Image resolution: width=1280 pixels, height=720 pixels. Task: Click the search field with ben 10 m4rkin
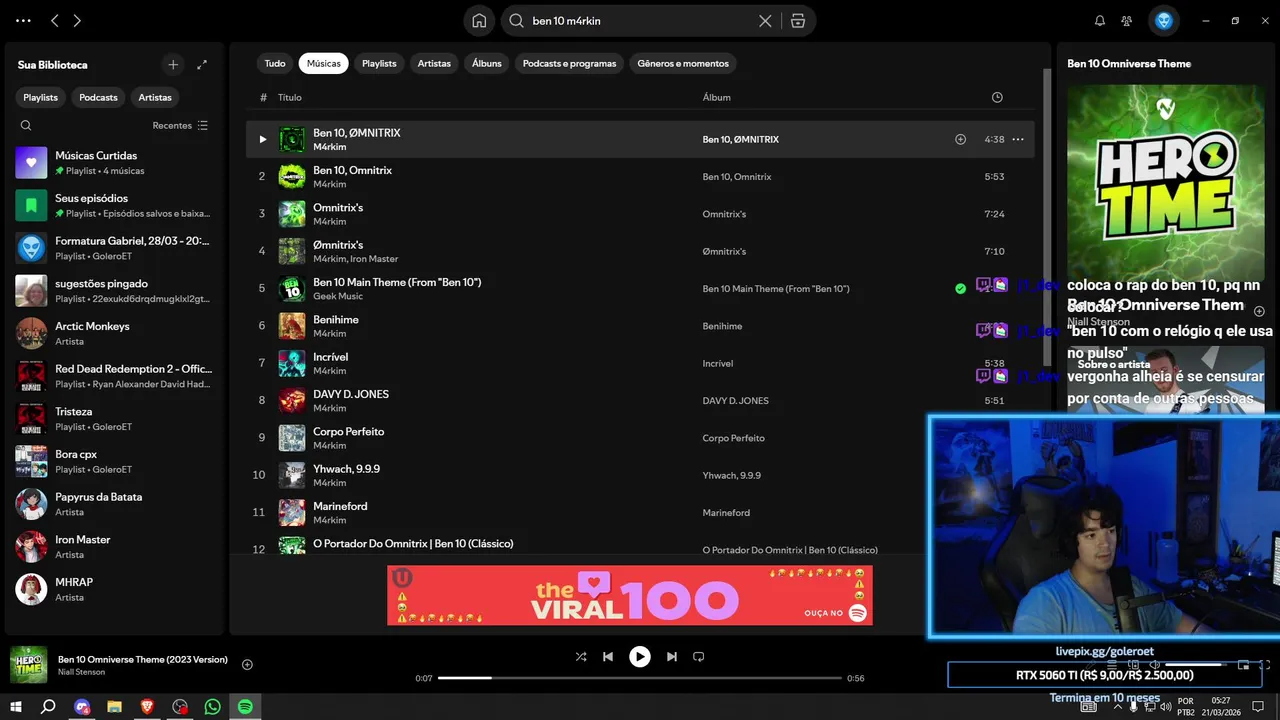(x=640, y=21)
